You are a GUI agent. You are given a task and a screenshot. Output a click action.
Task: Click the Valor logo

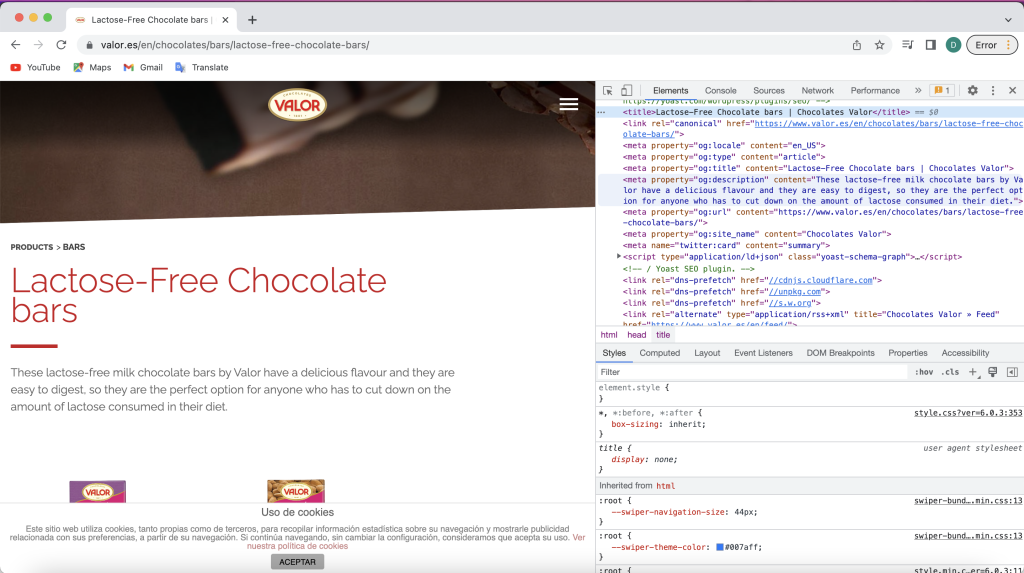(x=297, y=105)
